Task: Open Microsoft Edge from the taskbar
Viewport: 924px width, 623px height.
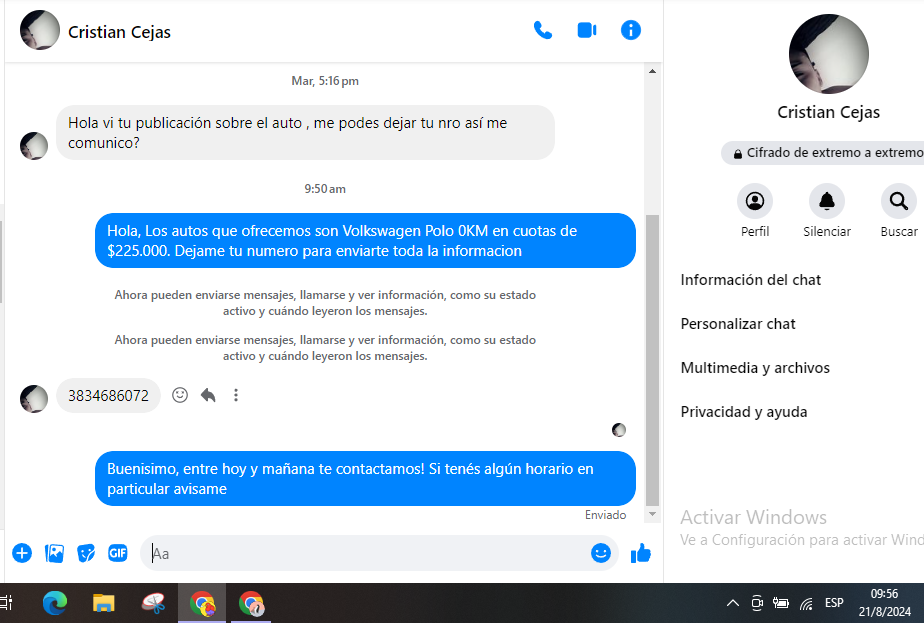Action: (x=55, y=604)
